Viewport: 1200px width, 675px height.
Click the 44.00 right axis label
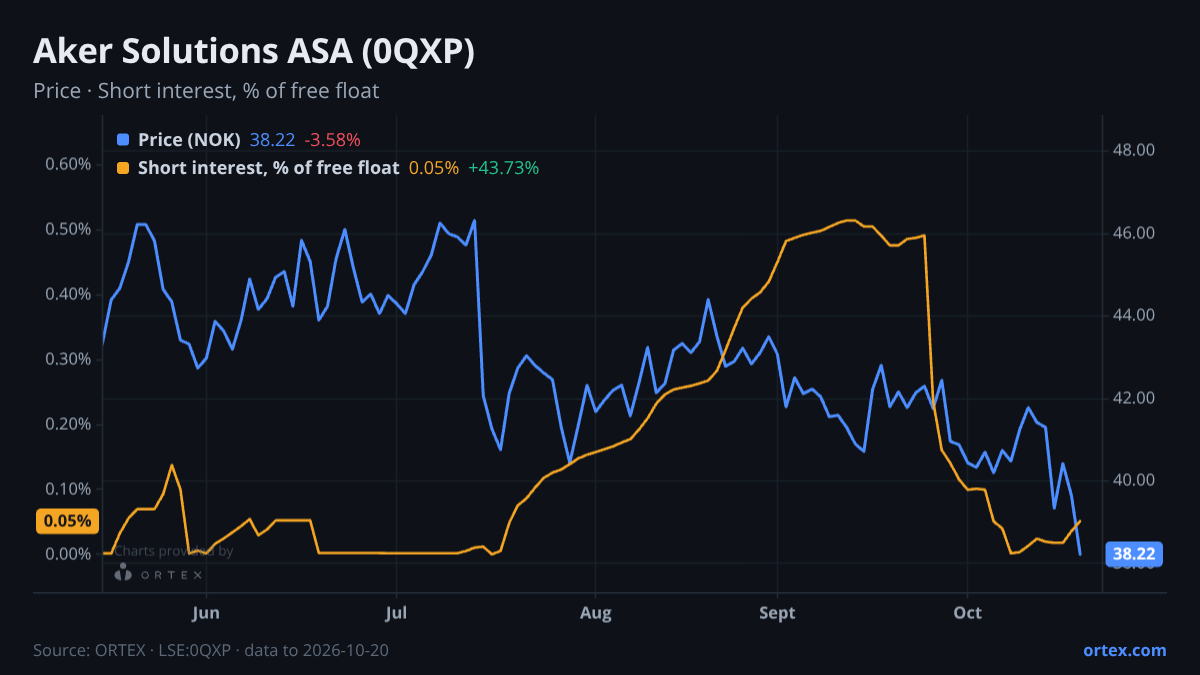click(1134, 315)
